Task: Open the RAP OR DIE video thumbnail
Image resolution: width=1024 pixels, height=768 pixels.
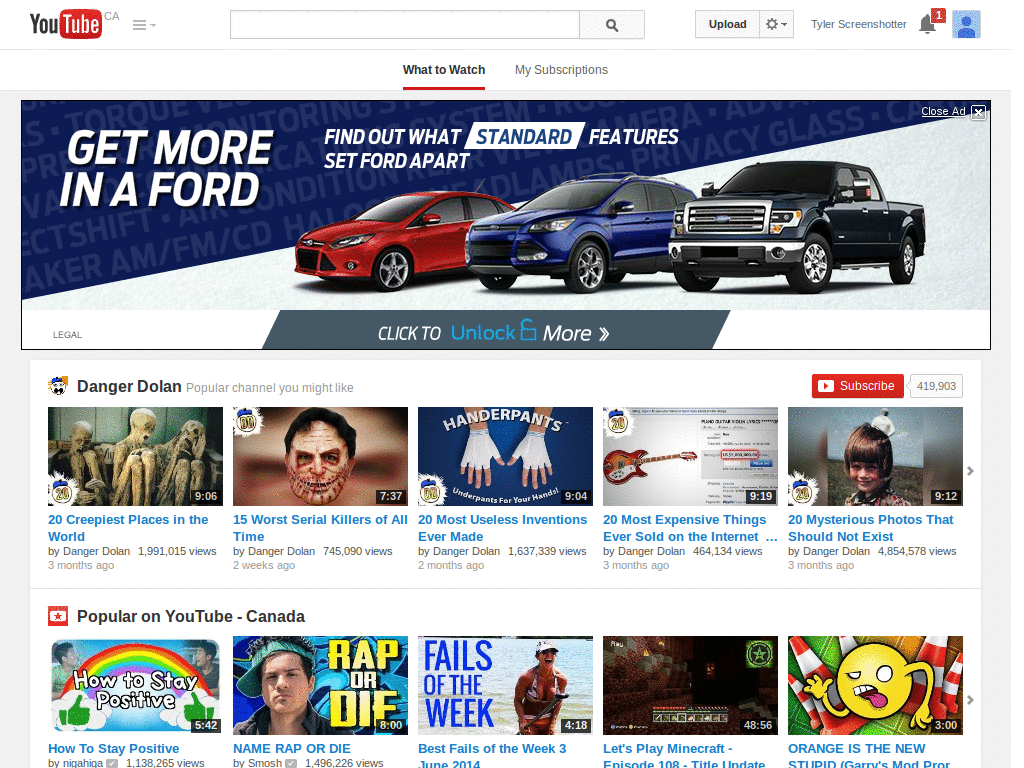Action: pos(320,685)
